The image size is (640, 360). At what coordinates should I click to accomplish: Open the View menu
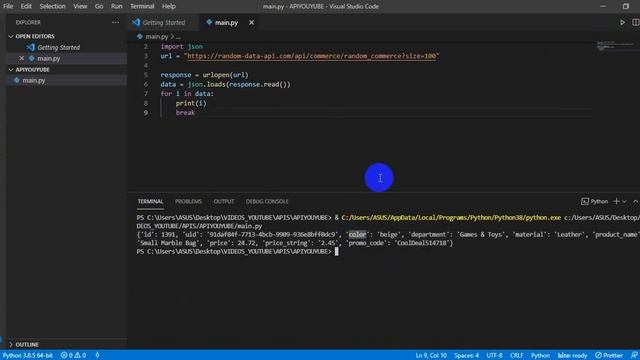click(80, 6)
